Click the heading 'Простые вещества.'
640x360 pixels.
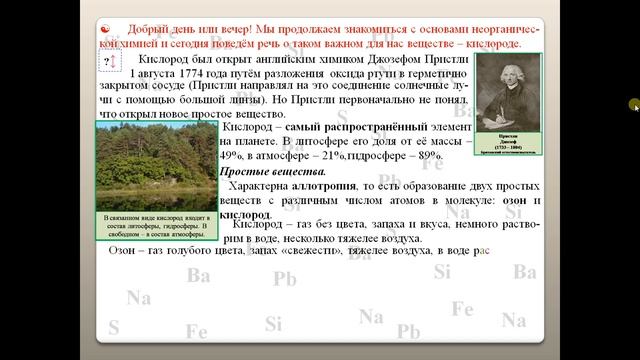[273, 171]
